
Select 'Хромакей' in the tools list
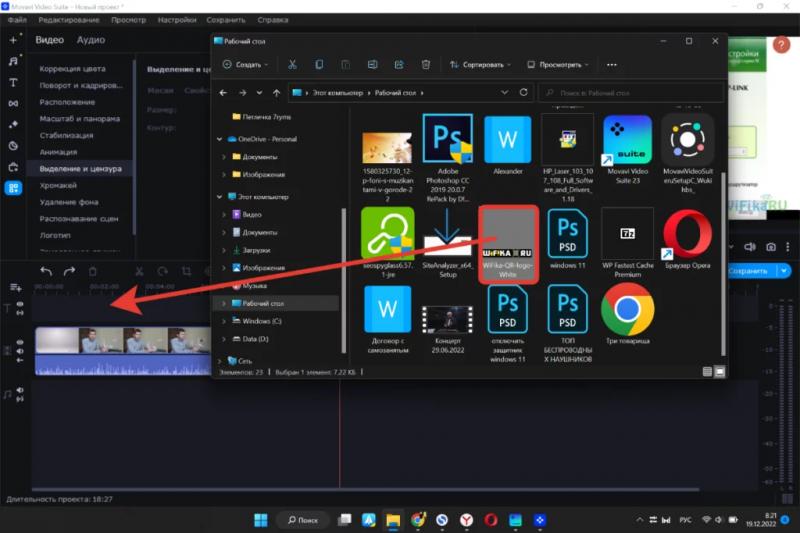pos(58,185)
